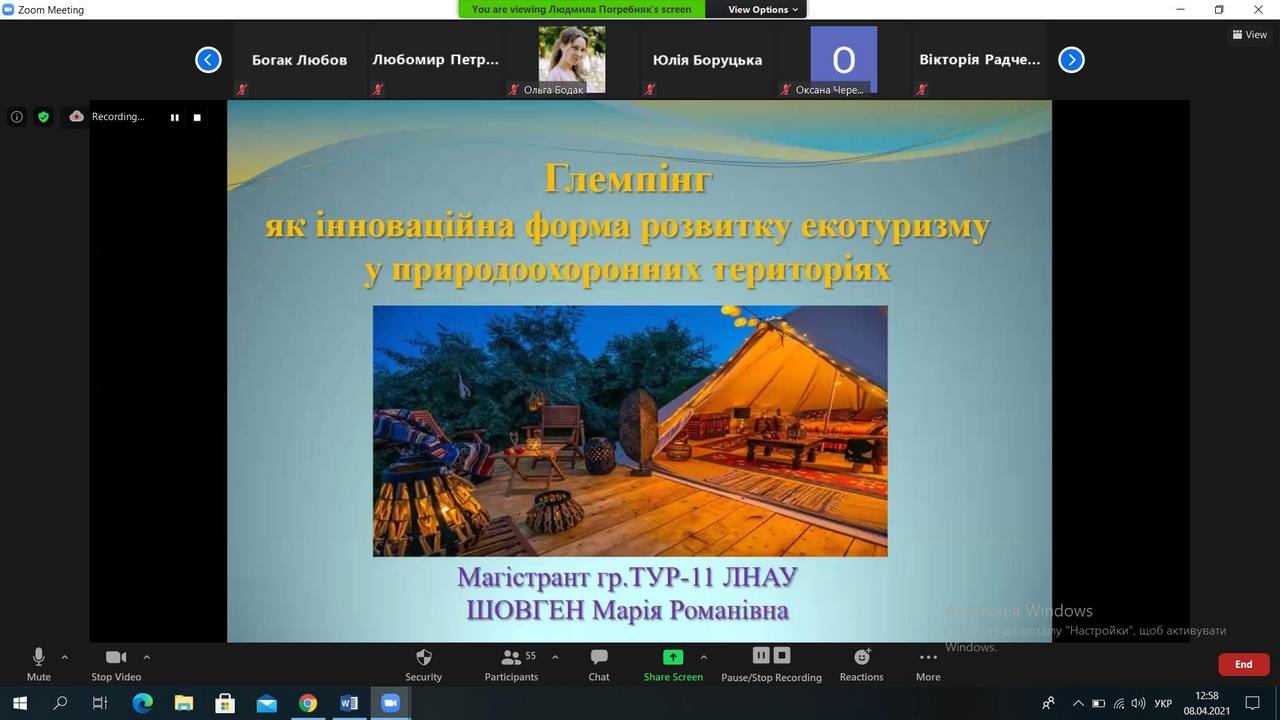Open the More options menu
This screenshot has height=720, width=1280.
[928, 664]
